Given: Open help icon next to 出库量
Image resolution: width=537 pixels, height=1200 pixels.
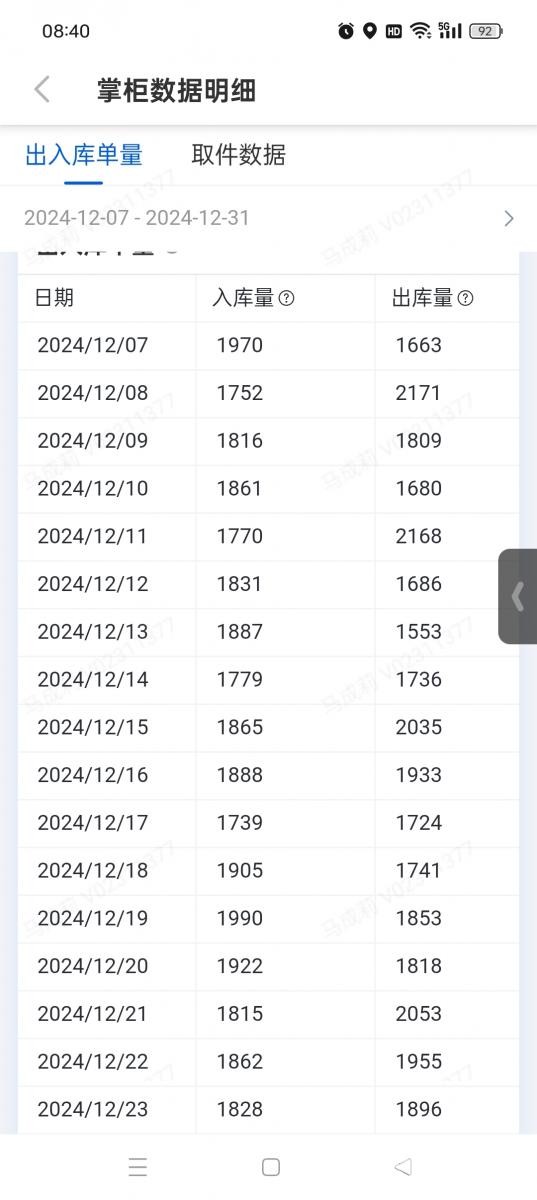Looking at the screenshot, I should pos(465,298).
